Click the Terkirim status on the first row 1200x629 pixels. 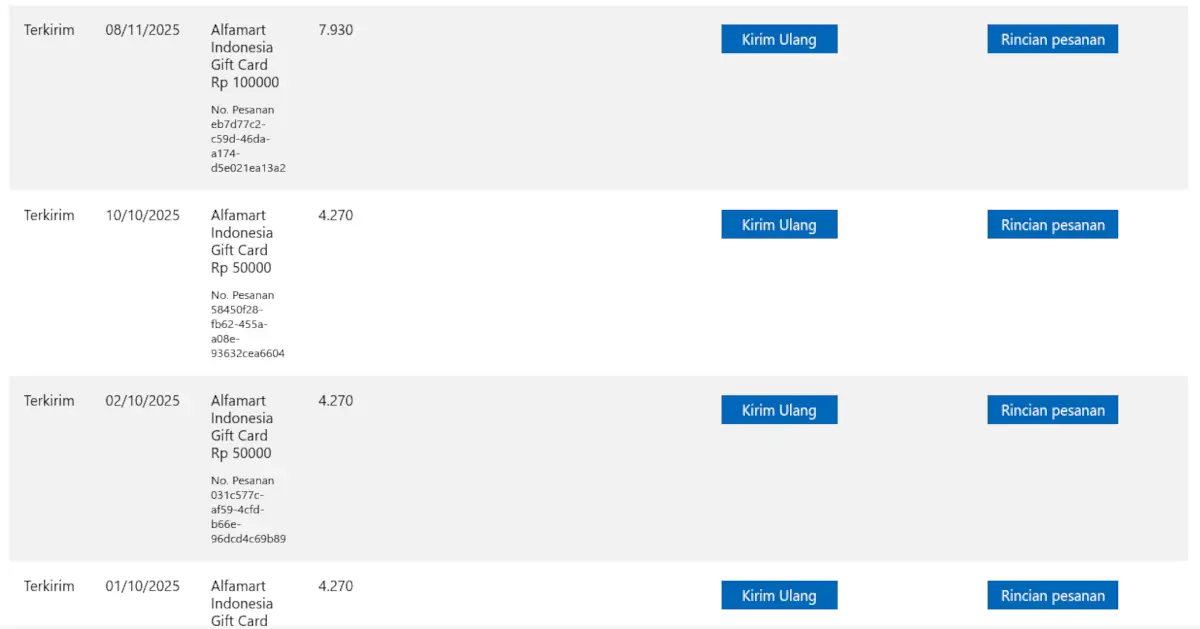coord(49,30)
